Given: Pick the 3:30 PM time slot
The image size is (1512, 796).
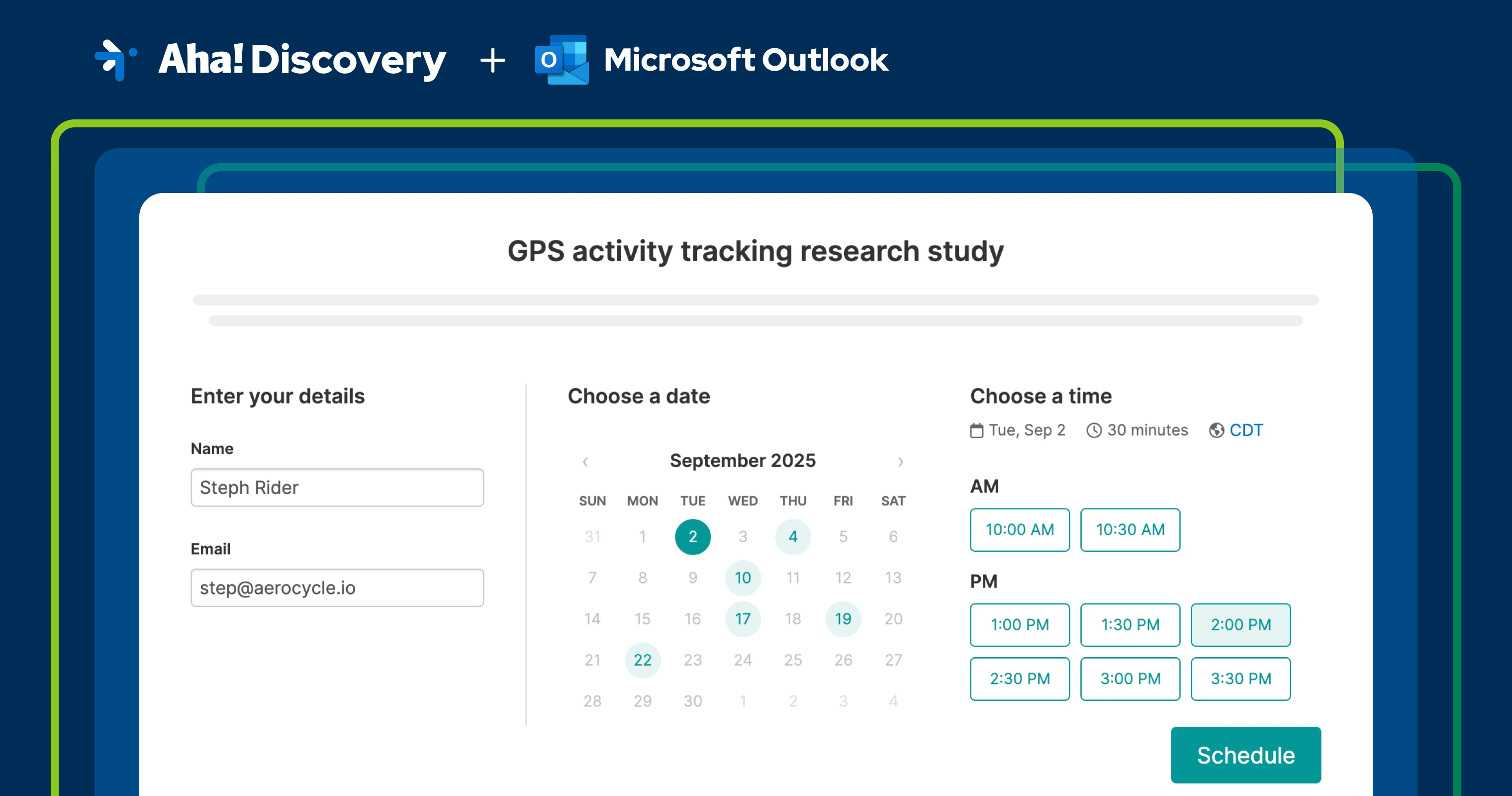Looking at the screenshot, I should [1240, 679].
